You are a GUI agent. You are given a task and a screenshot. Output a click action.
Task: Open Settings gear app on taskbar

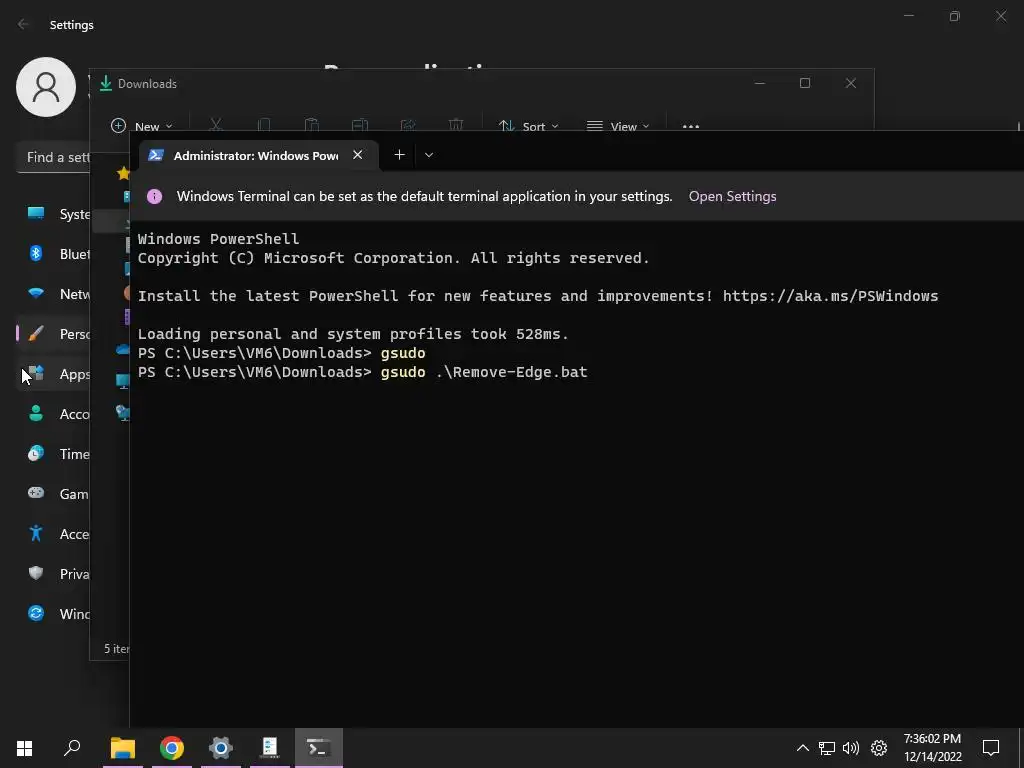coord(220,748)
